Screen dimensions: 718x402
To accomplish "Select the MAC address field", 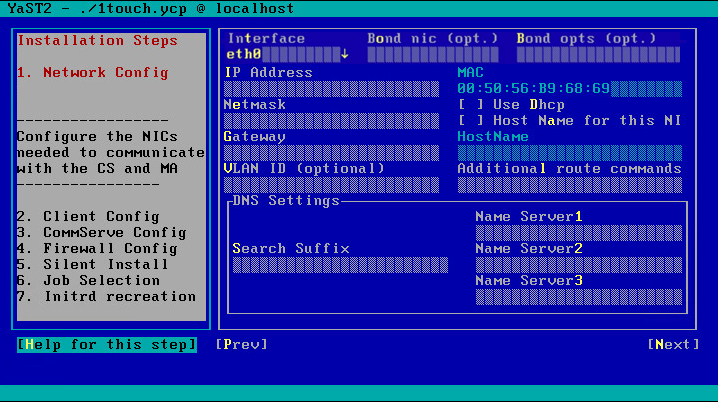I will tap(569, 88).
